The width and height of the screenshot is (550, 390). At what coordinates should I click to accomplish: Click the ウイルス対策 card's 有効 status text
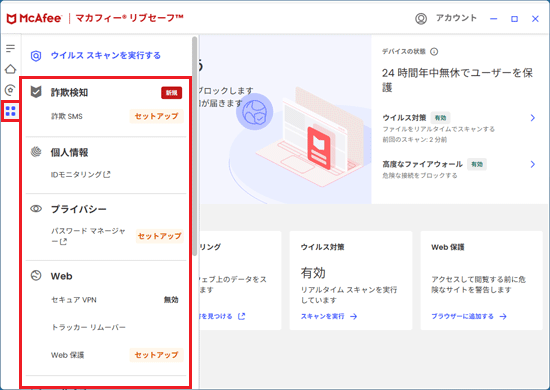click(313, 273)
